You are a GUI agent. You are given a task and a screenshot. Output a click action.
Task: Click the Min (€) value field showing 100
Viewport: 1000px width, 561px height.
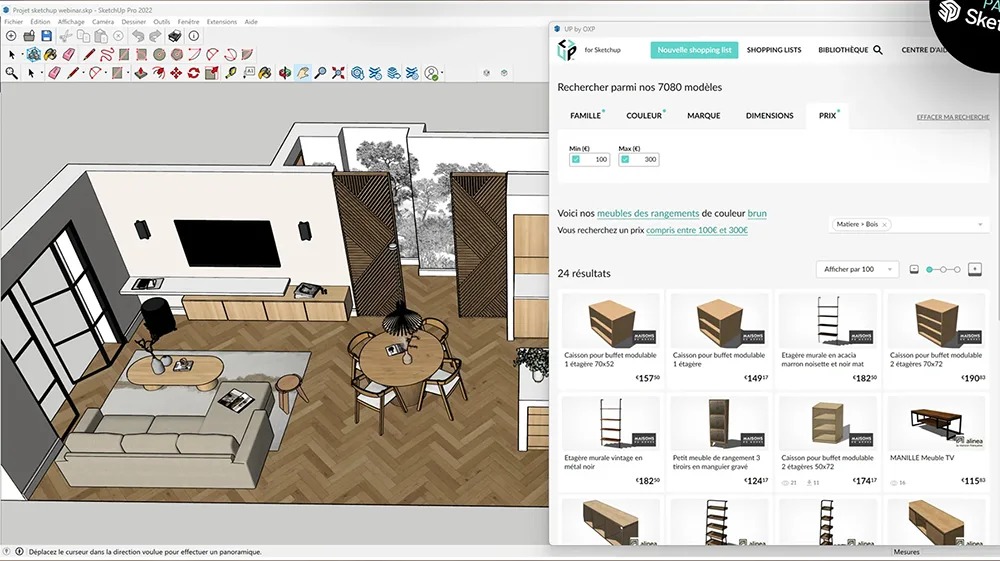(589, 159)
